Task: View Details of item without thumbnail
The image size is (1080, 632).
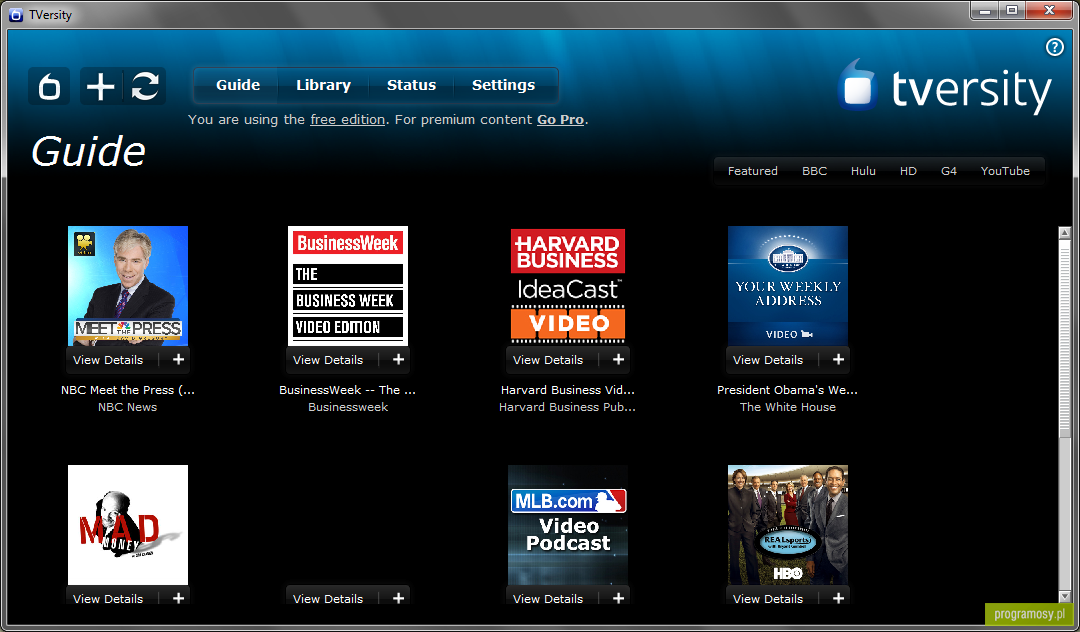Action: (328, 598)
